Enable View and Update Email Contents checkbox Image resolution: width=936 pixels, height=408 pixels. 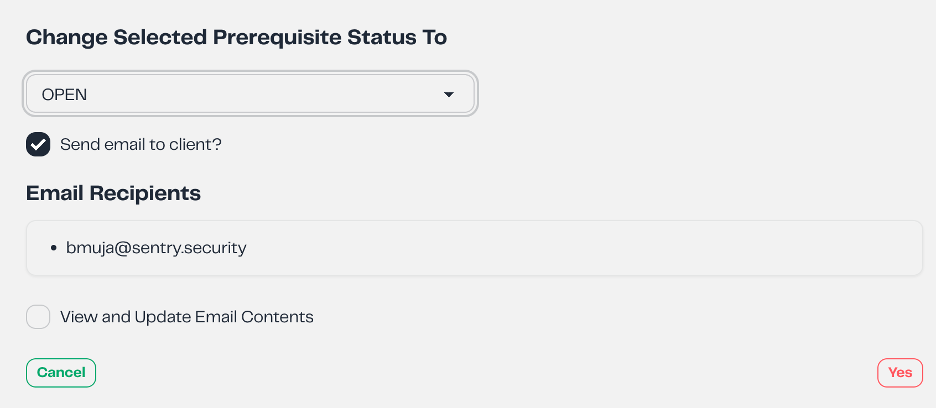38,317
